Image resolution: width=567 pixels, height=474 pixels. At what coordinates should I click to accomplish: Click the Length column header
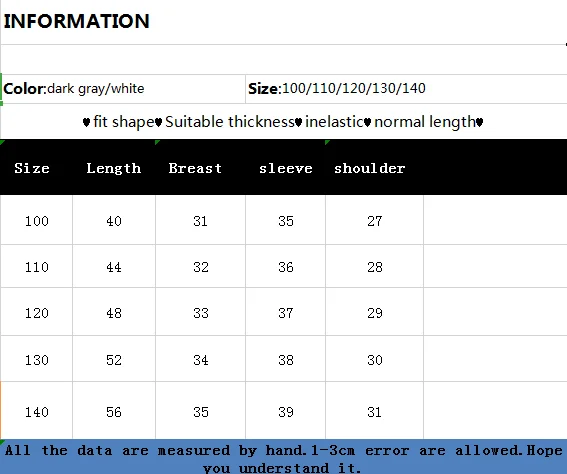click(x=114, y=168)
